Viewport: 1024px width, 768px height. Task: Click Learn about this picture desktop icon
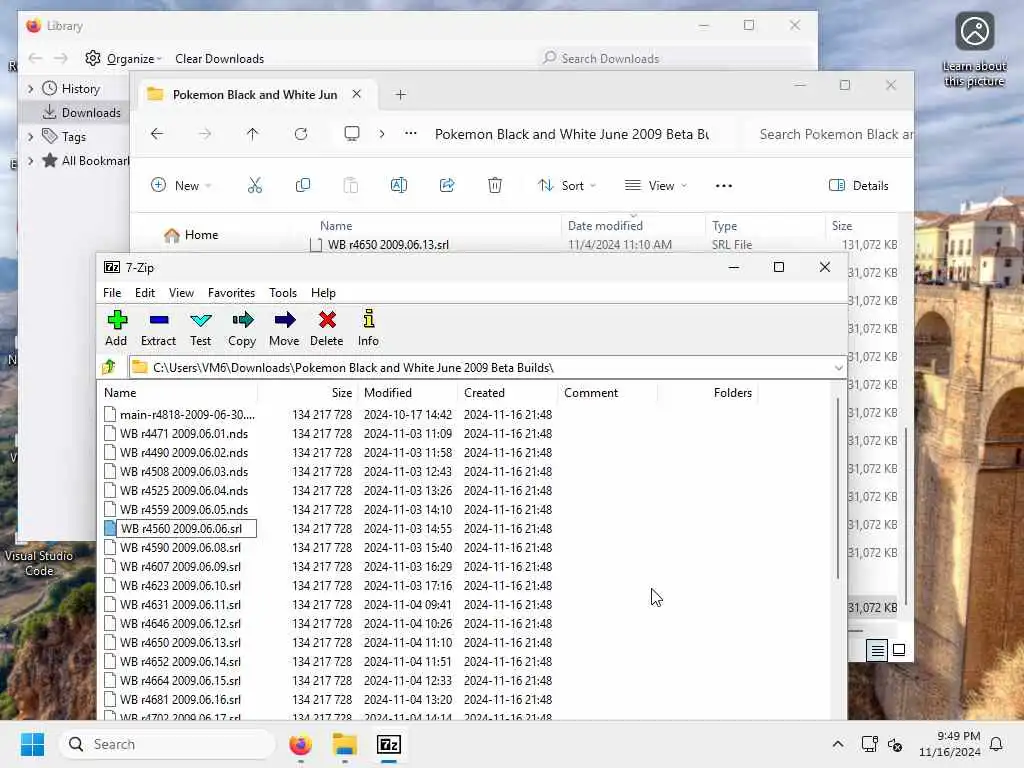pyautogui.click(x=974, y=50)
